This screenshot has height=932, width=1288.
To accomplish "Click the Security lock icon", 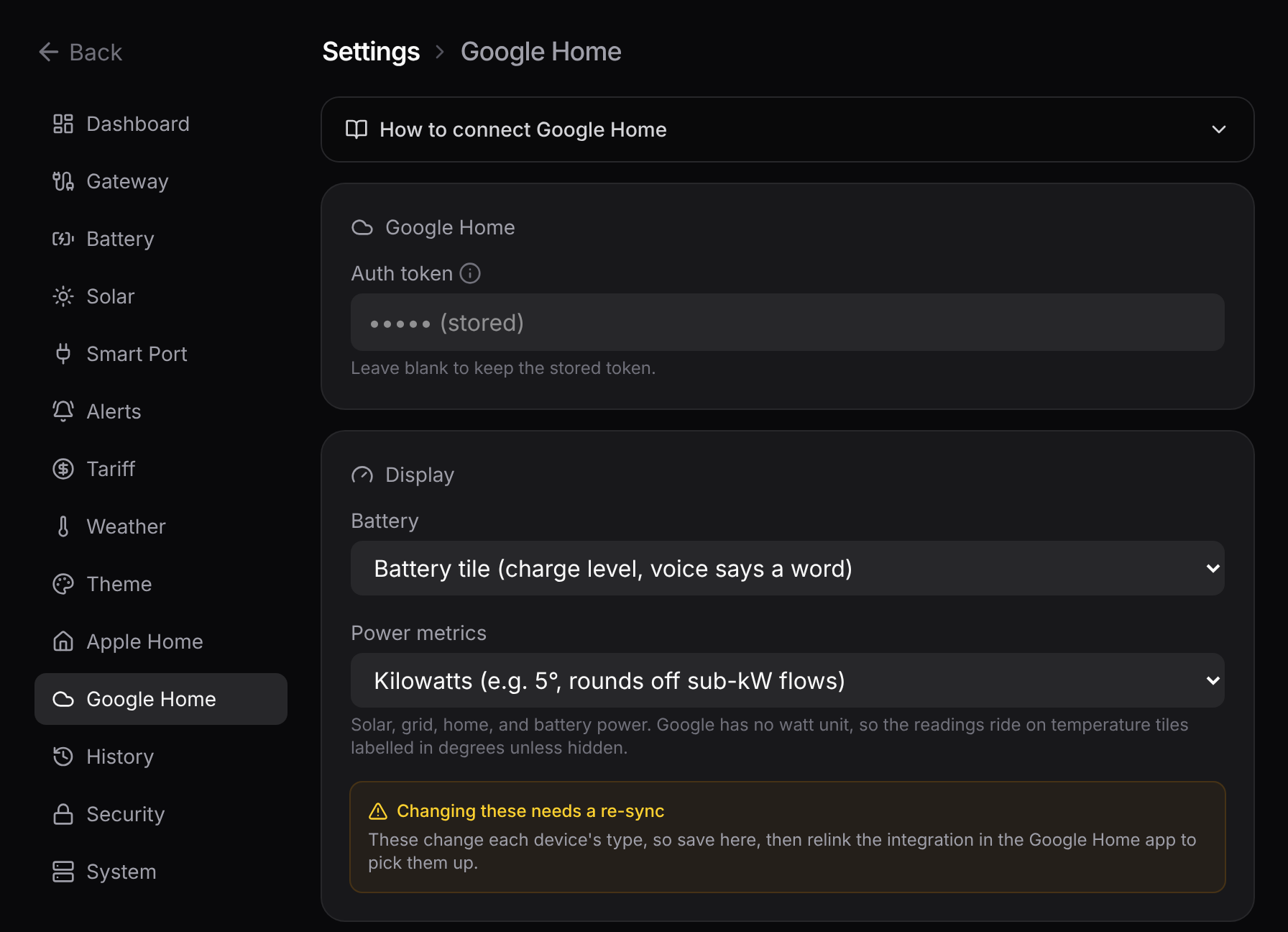I will [63, 814].
